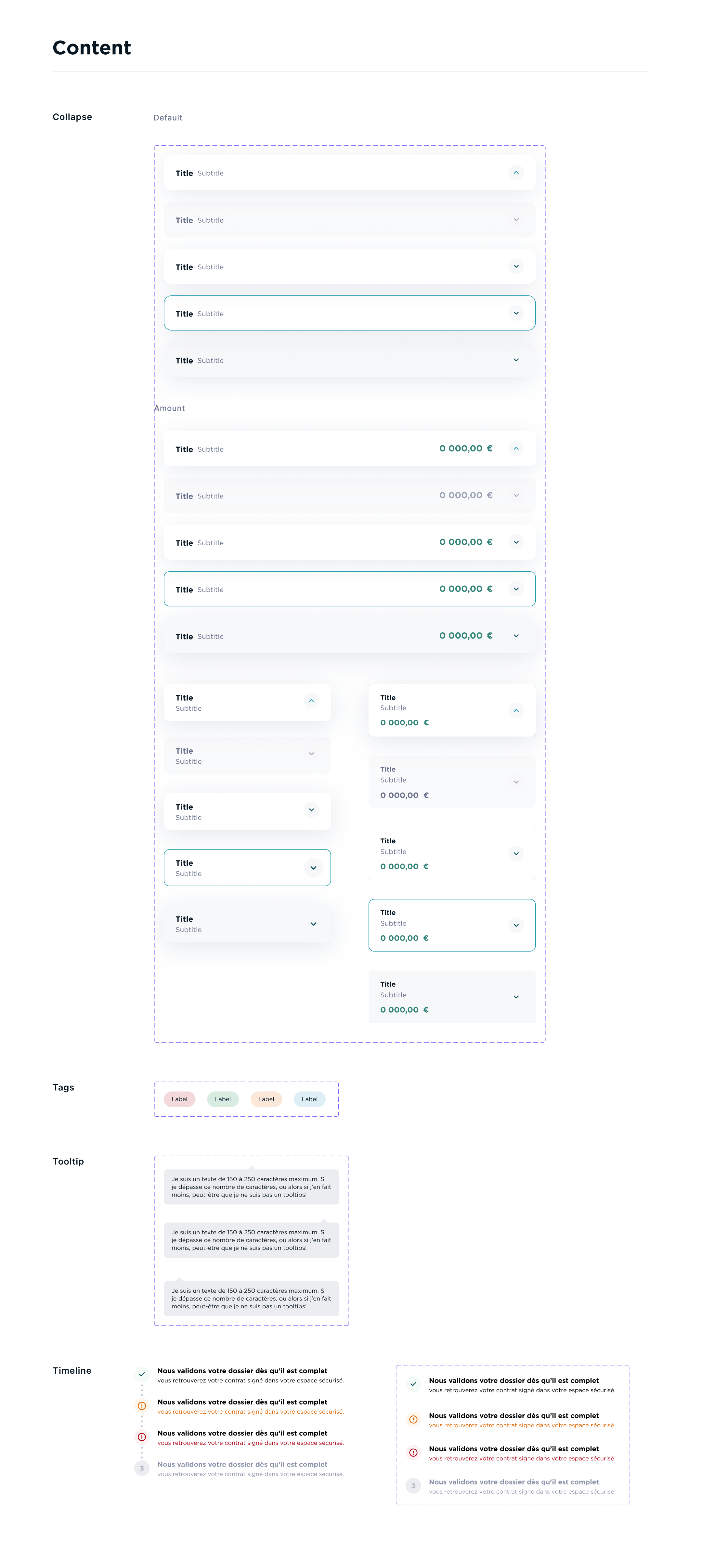Screen dimensions: 702x1568
Task: Click orange warning icon in left timeline
Action: click(142, 1406)
